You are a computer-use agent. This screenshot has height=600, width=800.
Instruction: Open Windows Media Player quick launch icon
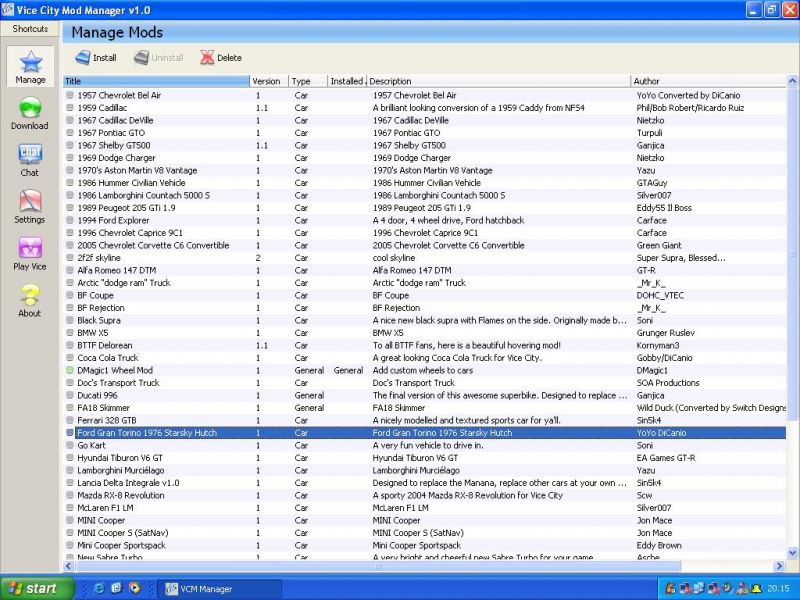point(135,588)
